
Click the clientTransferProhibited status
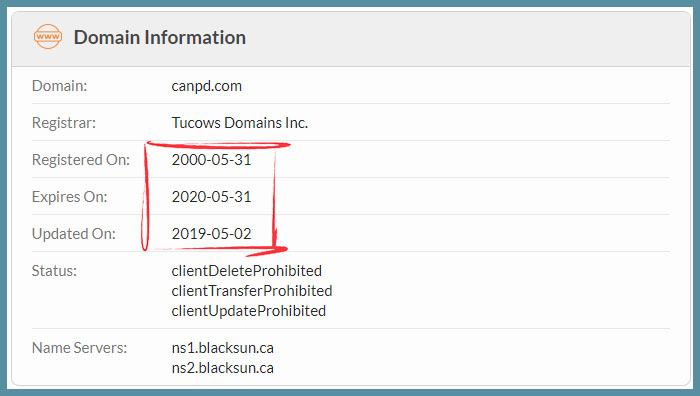[252, 291]
